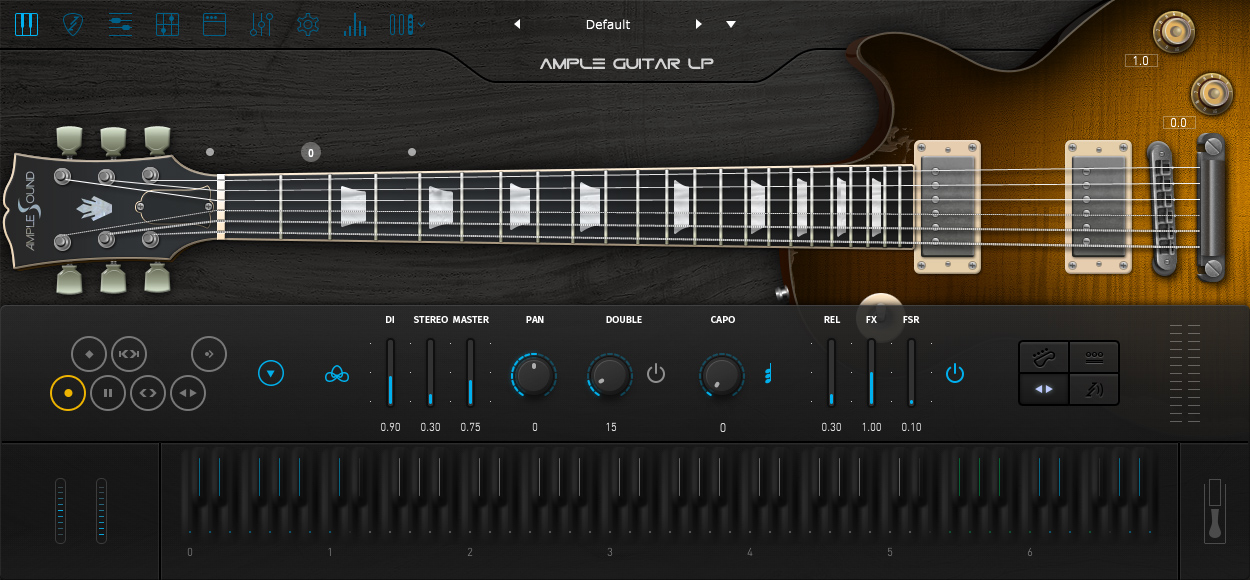
Task: Open the settings gear icon
Action: tap(308, 24)
